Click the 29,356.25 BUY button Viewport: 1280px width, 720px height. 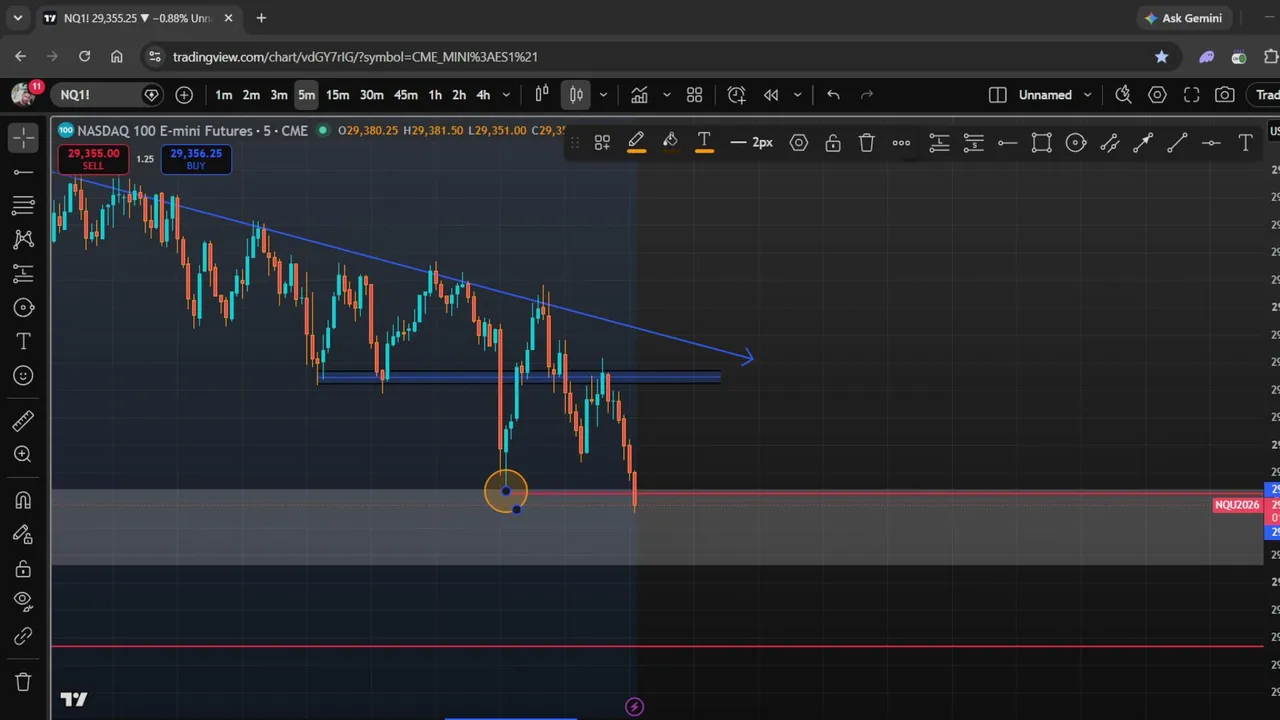tap(196, 159)
